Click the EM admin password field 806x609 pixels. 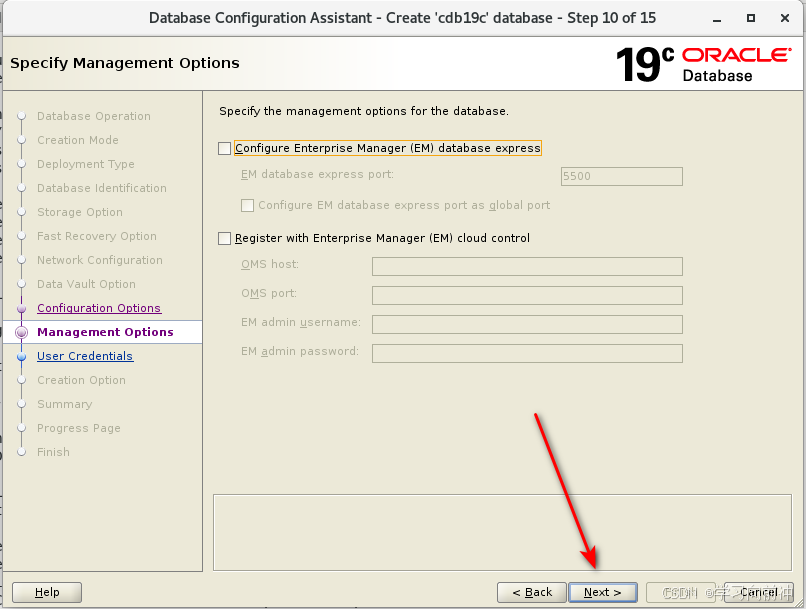527,353
